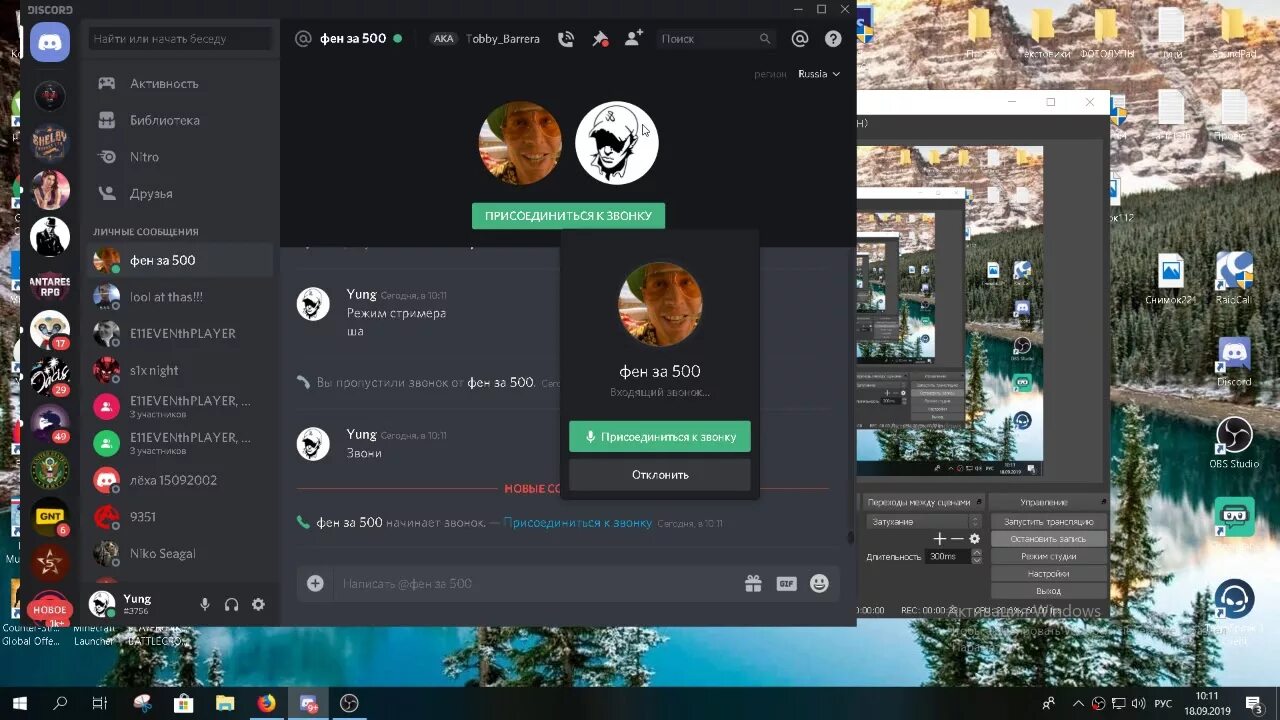Click Остановить запись in OBS
The width and height of the screenshot is (1280, 720).
[1048, 539]
